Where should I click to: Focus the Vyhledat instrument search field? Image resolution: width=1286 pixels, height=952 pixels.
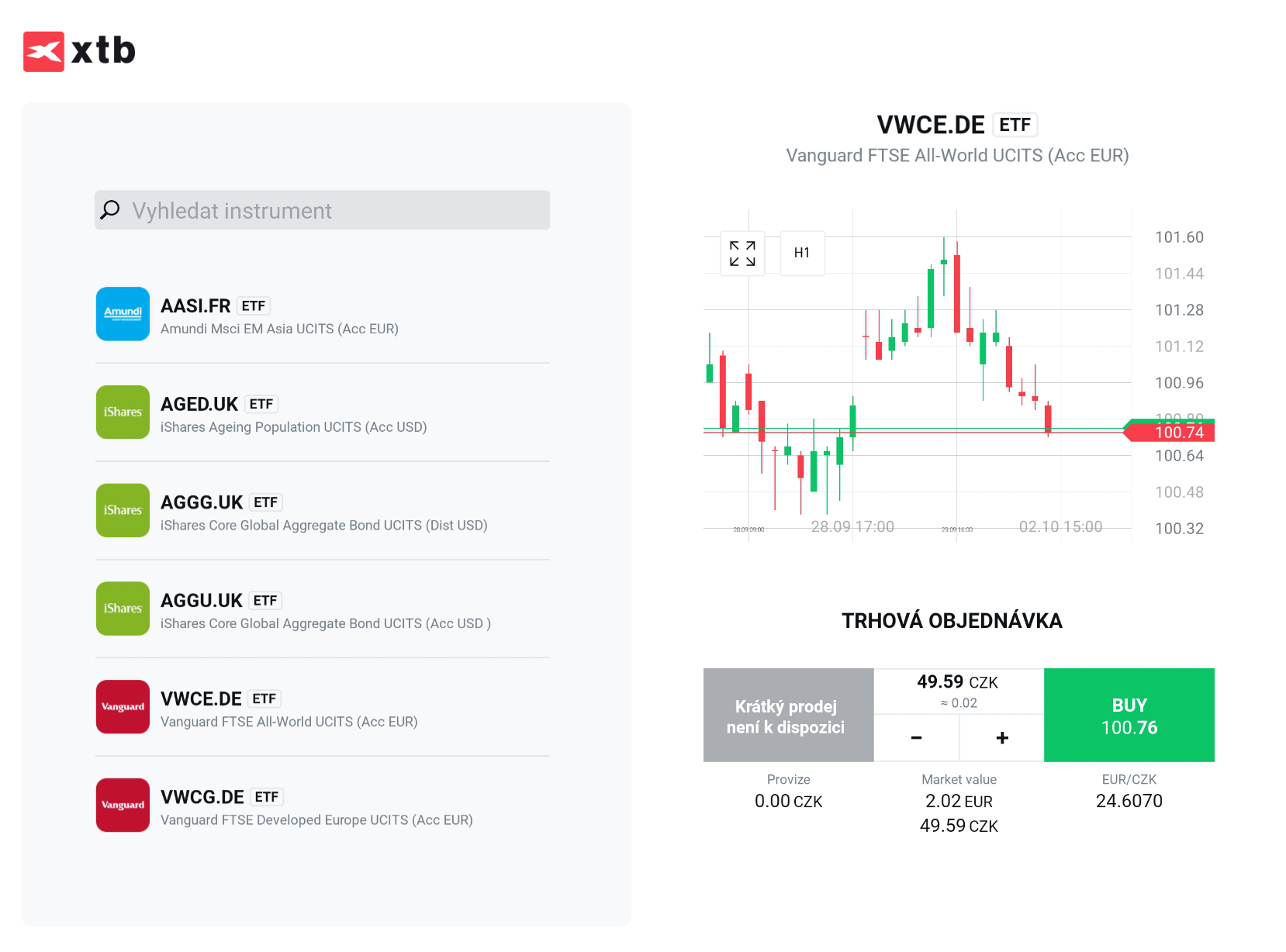coord(334,211)
